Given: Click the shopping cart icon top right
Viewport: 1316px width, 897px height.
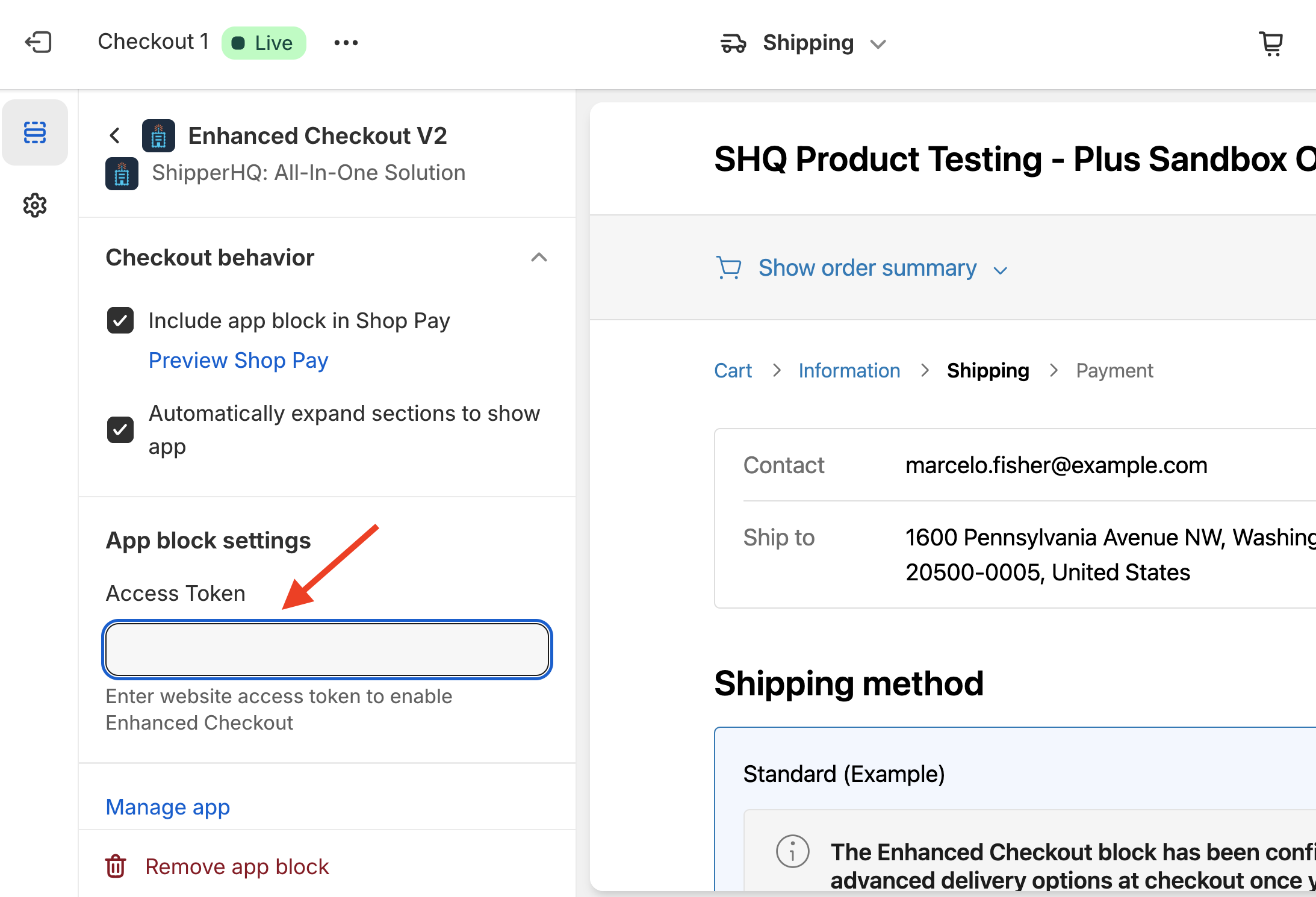Looking at the screenshot, I should tap(1271, 43).
